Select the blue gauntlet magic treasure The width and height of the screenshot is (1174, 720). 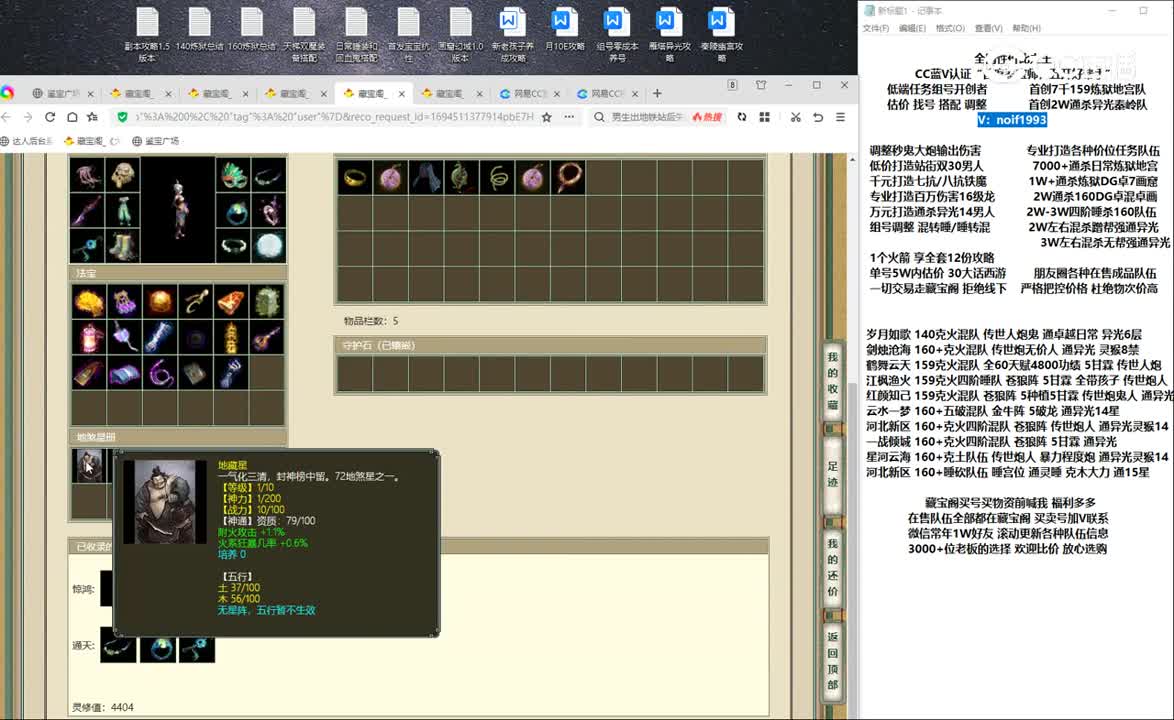[x=231, y=373]
